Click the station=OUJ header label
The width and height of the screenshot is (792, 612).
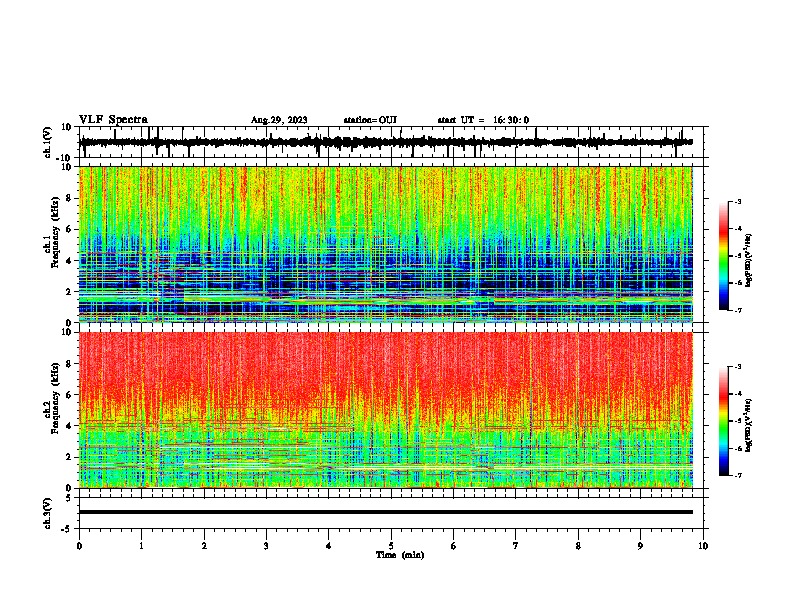tap(370, 120)
